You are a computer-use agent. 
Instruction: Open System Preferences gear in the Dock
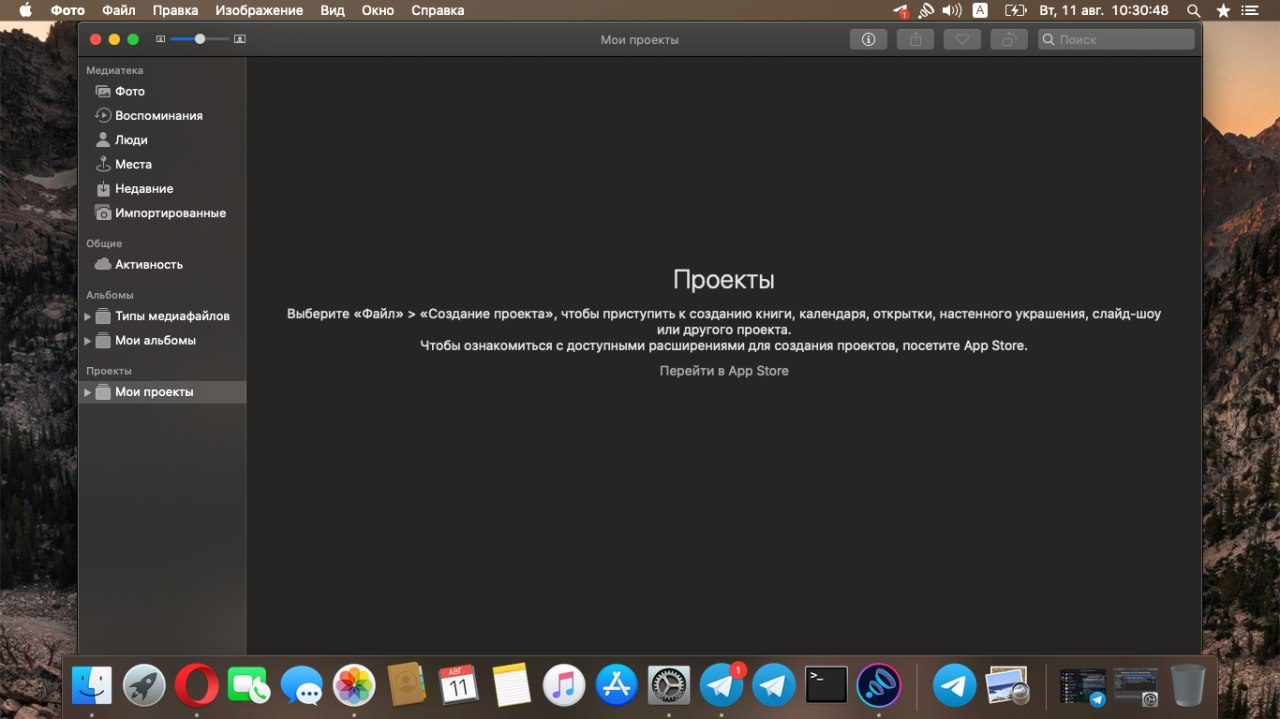[x=669, y=686]
